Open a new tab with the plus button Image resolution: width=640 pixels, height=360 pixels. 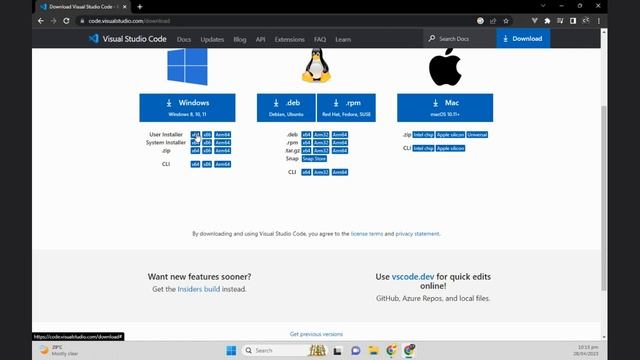140,7
